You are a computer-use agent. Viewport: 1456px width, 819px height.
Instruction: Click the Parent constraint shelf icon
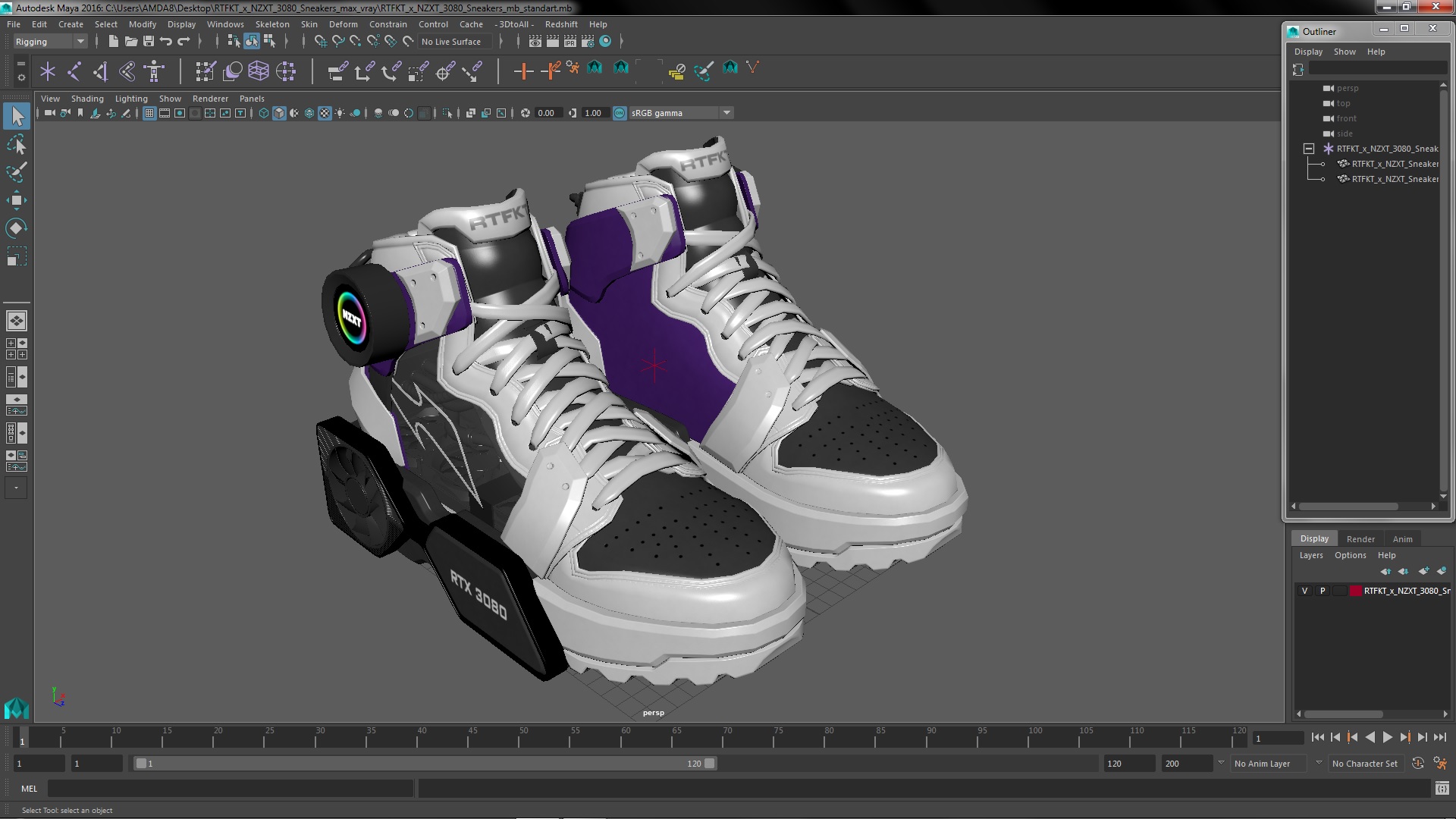point(337,71)
